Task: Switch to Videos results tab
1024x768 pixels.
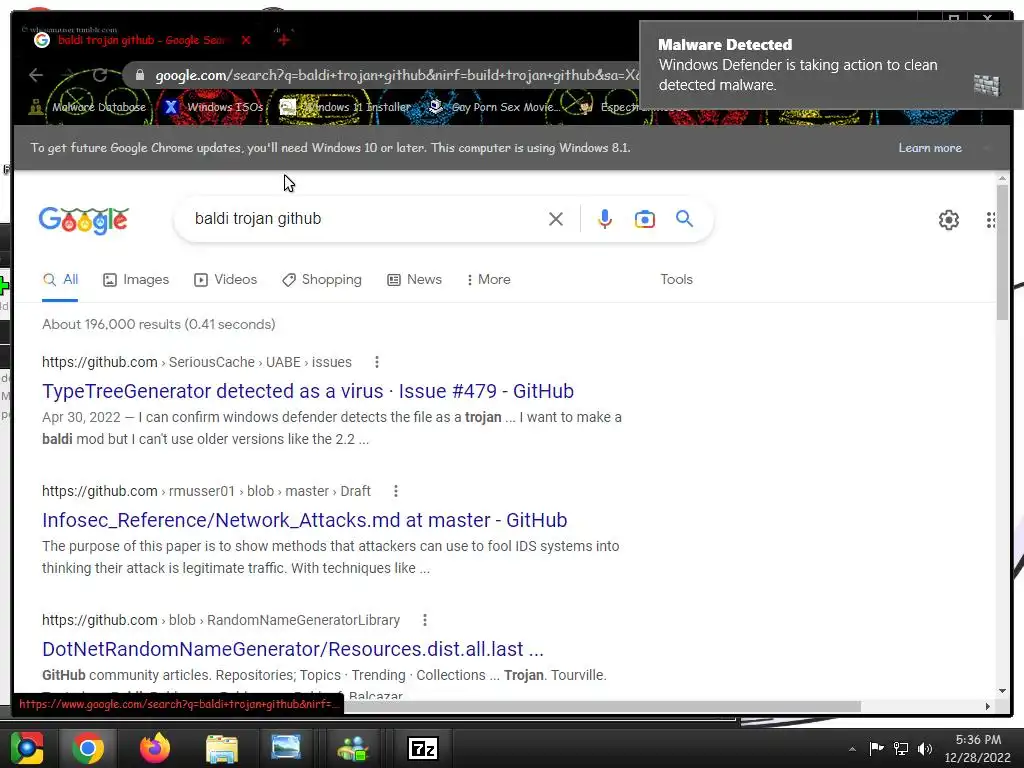Action: tap(225, 280)
